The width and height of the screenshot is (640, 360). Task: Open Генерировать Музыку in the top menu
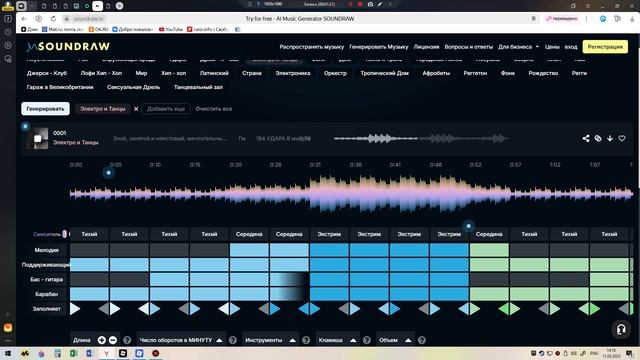pyautogui.click(x=378, y=47)
